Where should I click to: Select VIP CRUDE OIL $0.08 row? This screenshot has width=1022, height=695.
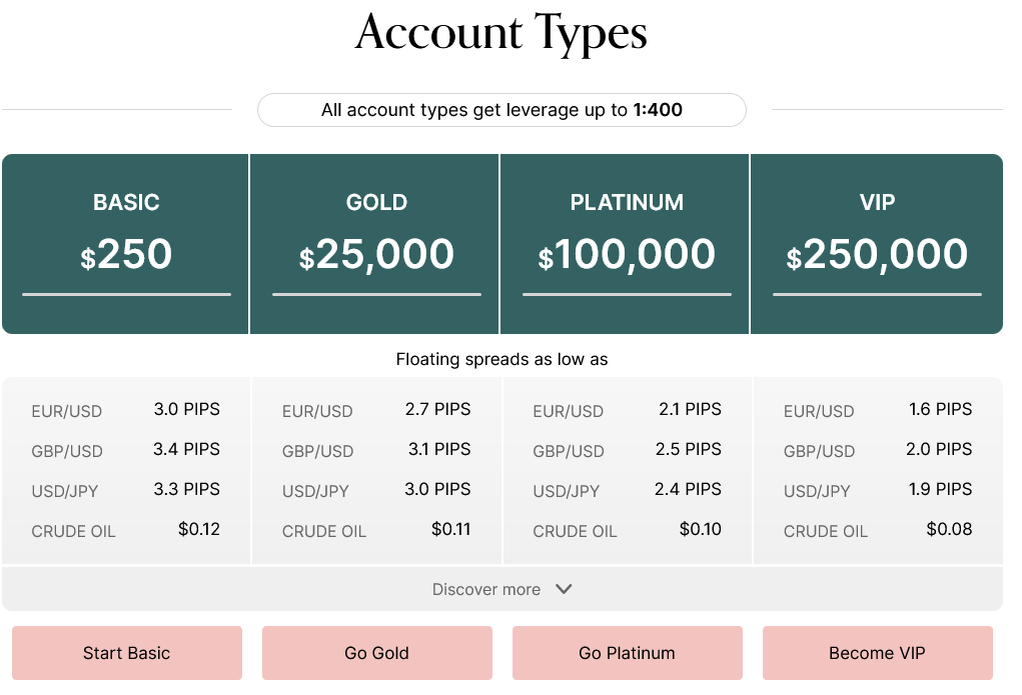(877, 530)
